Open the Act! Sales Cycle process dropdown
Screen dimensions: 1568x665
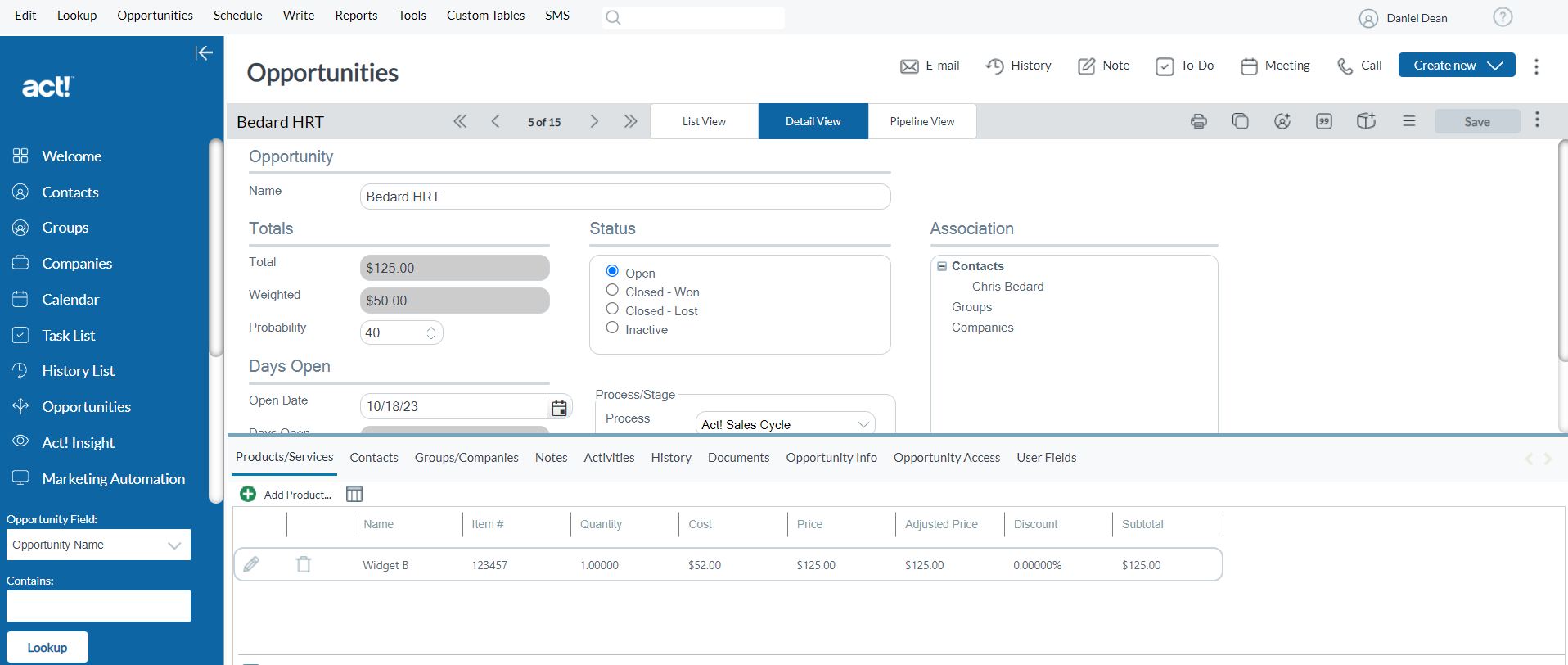785,424
